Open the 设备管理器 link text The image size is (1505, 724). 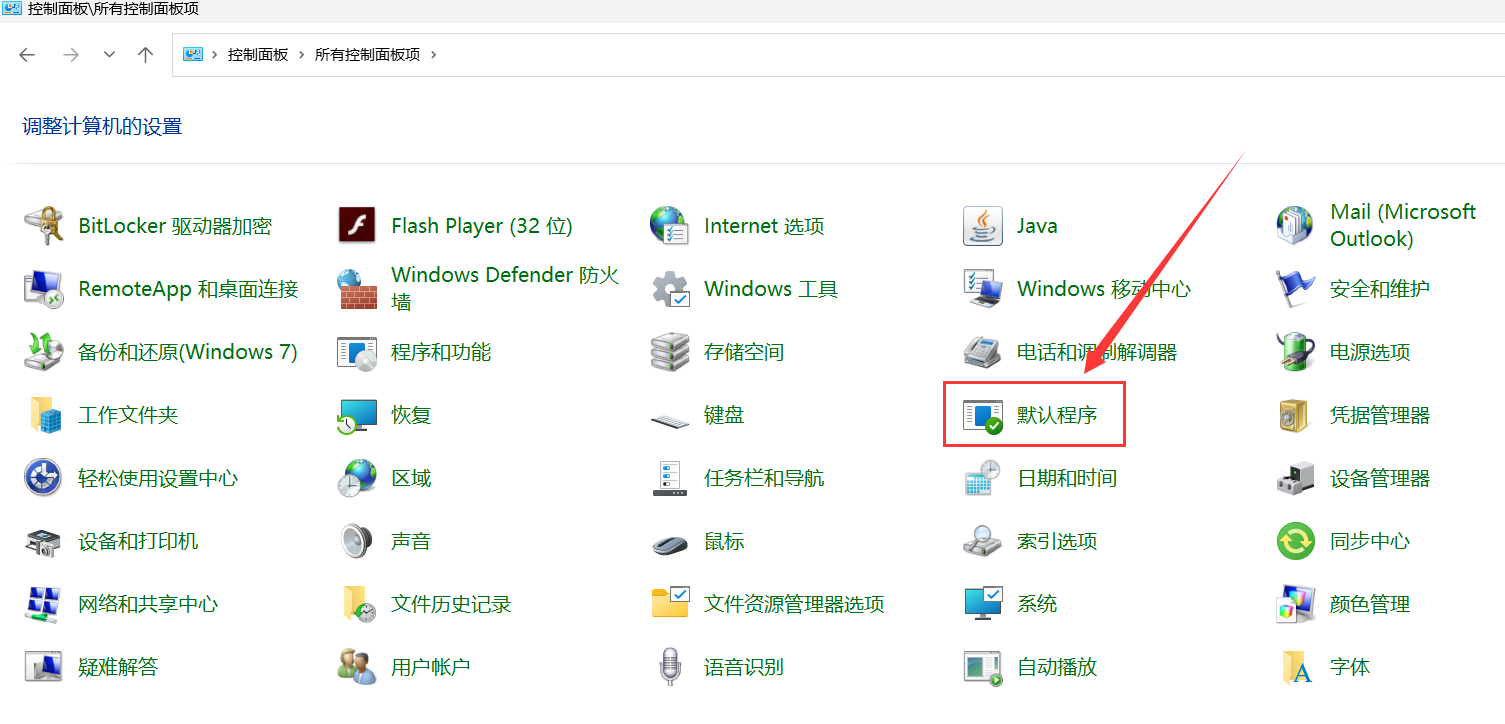coord(1380,478)
